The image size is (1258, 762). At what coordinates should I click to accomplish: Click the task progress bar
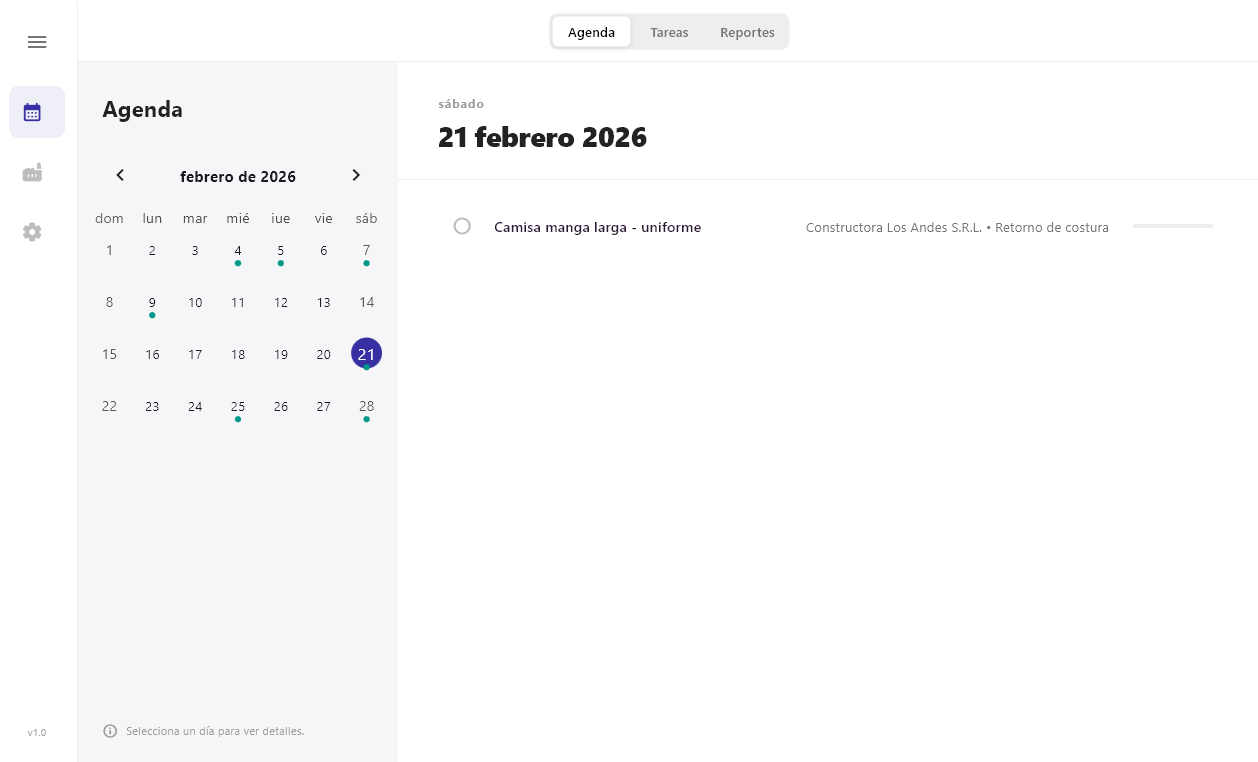click(x=1172, y=227)
